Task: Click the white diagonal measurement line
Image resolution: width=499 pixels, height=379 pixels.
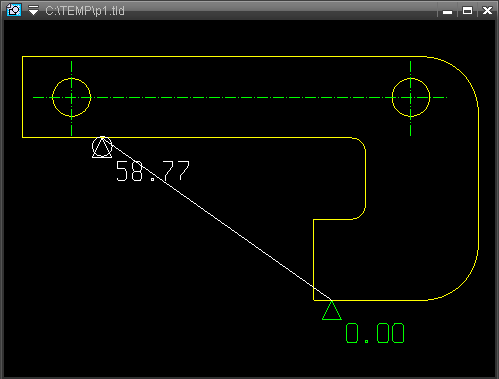Action: pos(220,222)
